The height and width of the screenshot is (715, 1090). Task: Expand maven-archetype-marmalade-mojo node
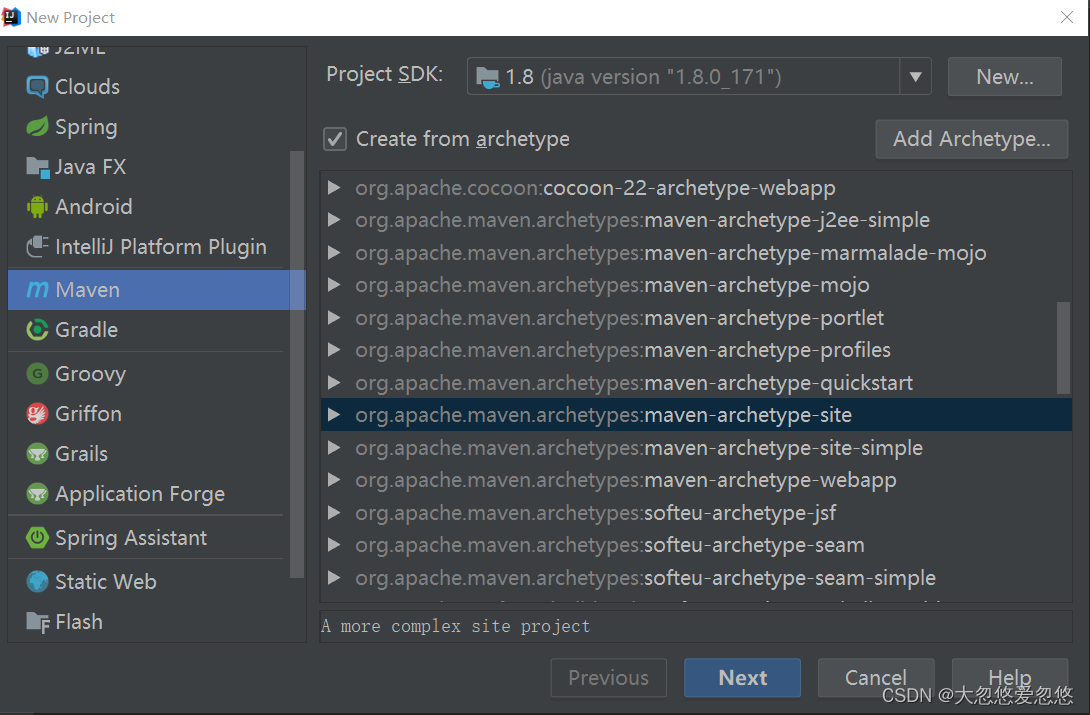coord(334,252)
